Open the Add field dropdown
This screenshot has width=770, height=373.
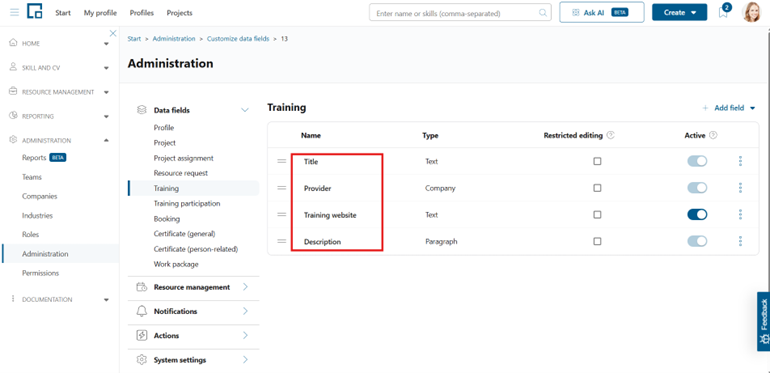[x=729, y=108]
